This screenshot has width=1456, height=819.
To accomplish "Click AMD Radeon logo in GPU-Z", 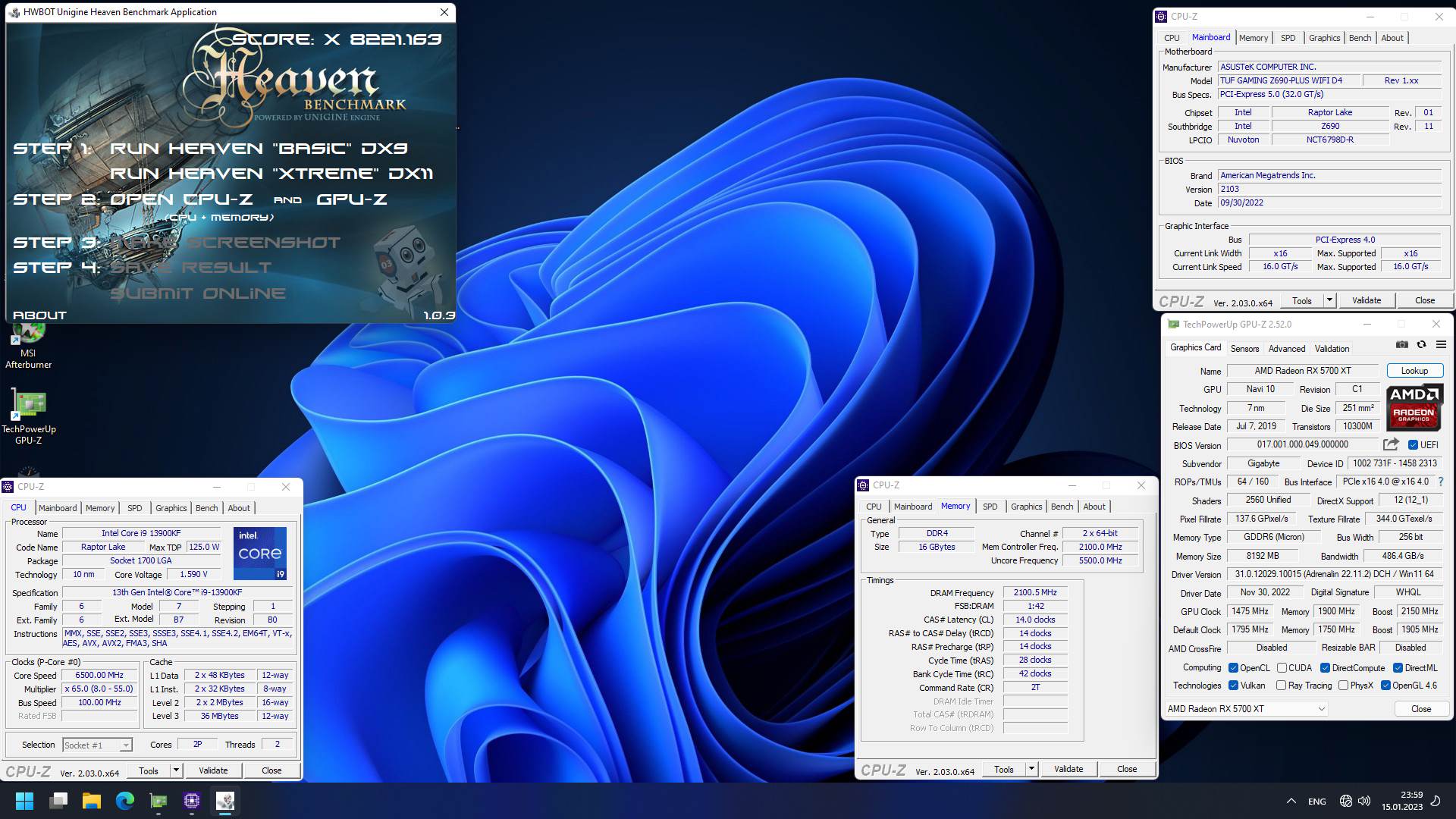I will 1414,407.
